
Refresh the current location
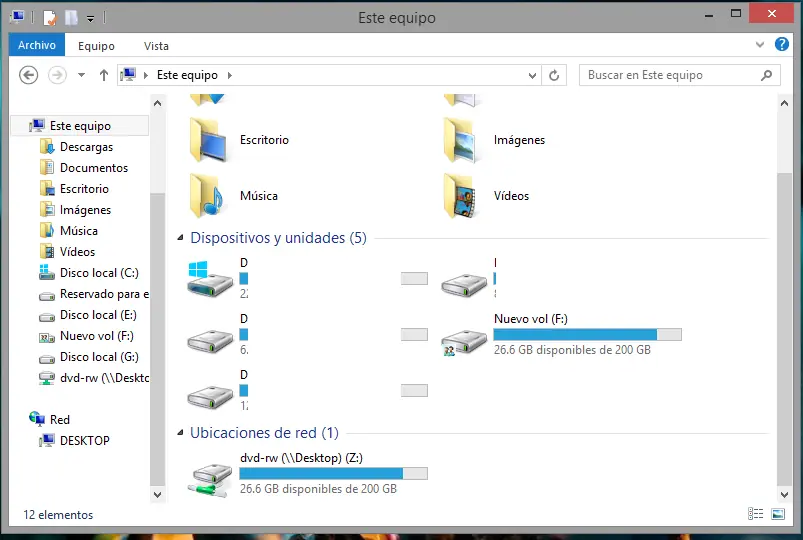tap(554, 75)
